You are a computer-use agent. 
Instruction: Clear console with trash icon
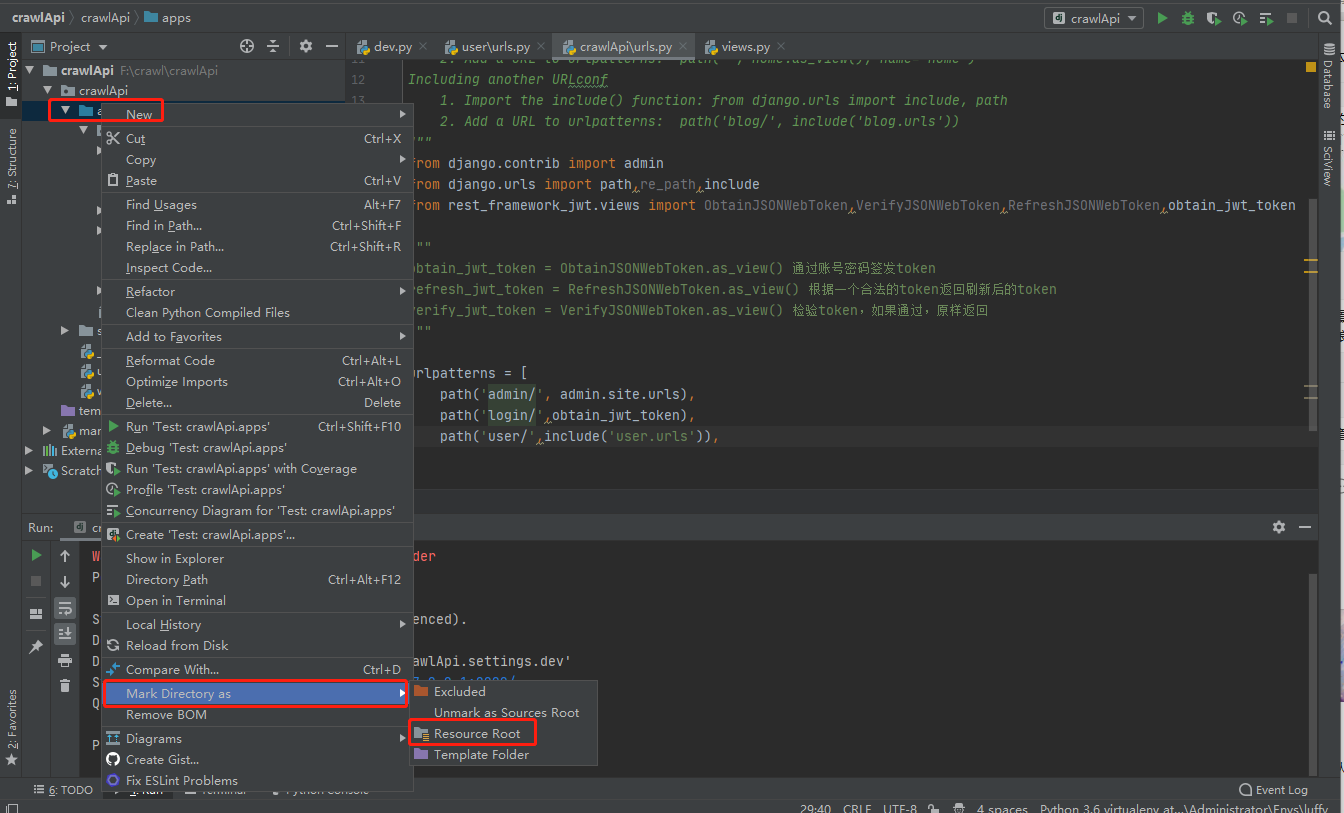[65, 686]
